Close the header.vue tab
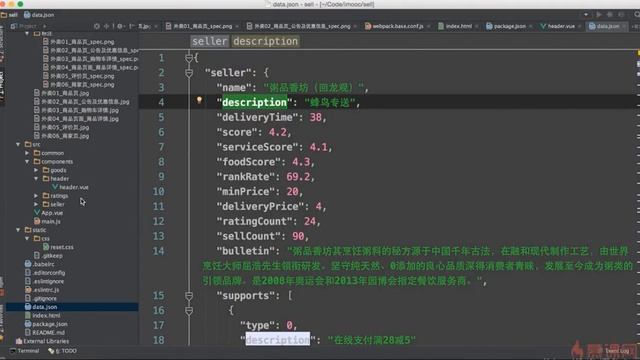The image size is (640, 360). click(x=580, y=27)
